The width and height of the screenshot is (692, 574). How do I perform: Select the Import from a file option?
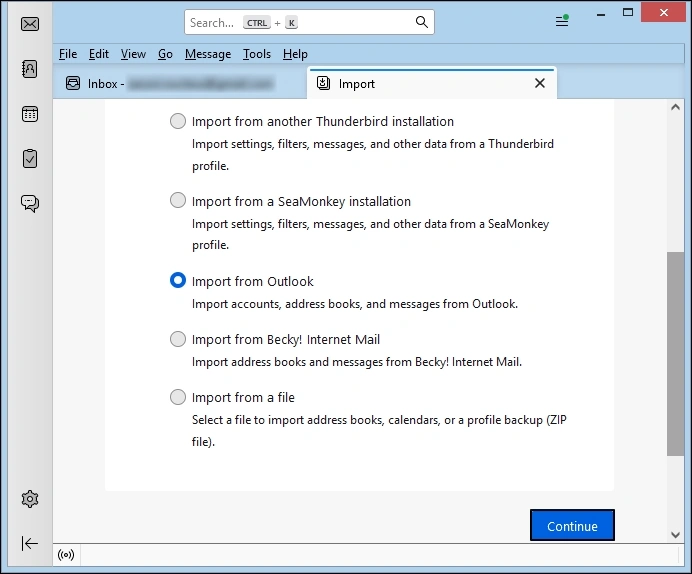pos(178,397)
